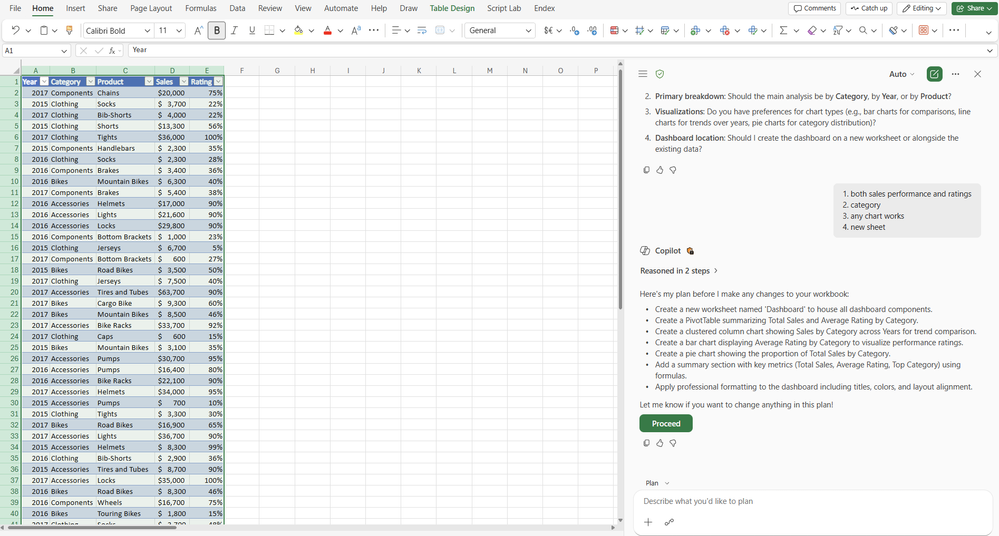Close the Copilot pane
999x536 pixels.
click(977, 74)
